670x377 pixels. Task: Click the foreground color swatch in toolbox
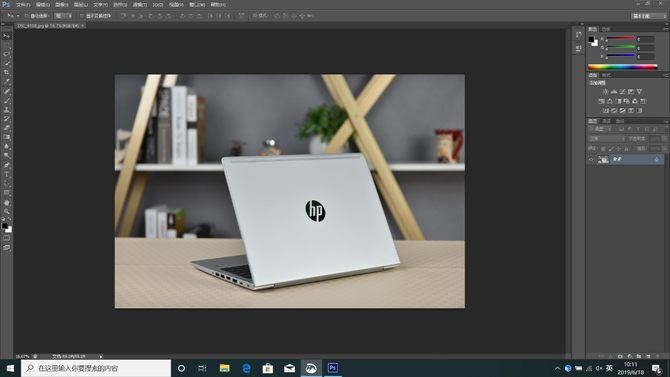(5, 226)
